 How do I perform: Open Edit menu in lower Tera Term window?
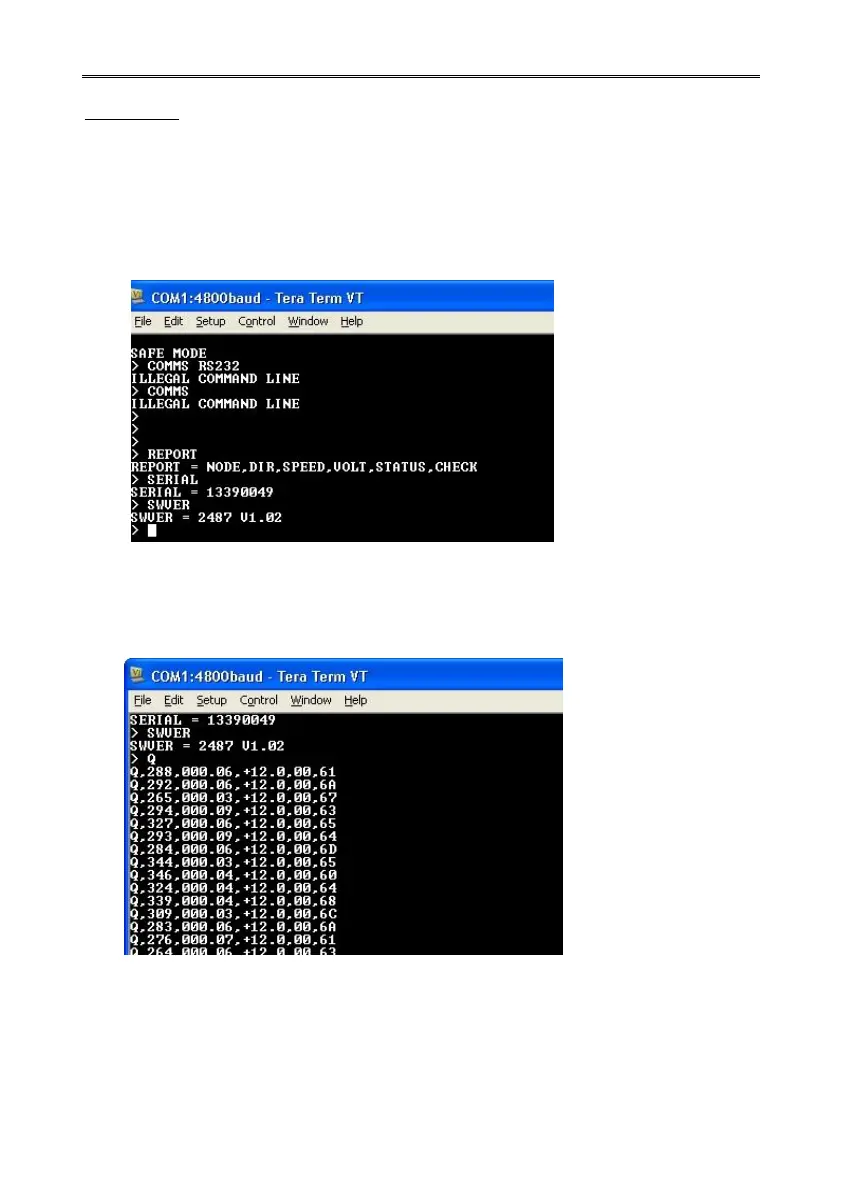tap(174, 700)
